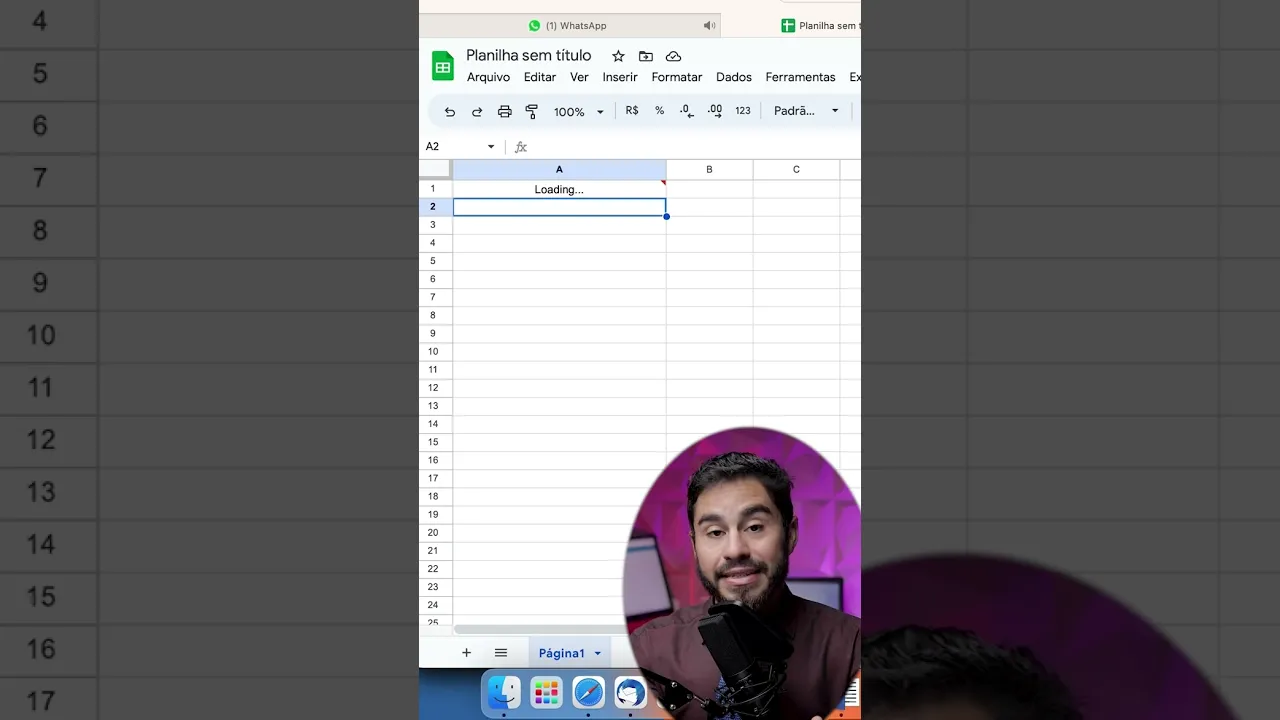1280x720 pixels.
Task: Select the Planilha sem título browser tab
Action: tap(820, 26)
